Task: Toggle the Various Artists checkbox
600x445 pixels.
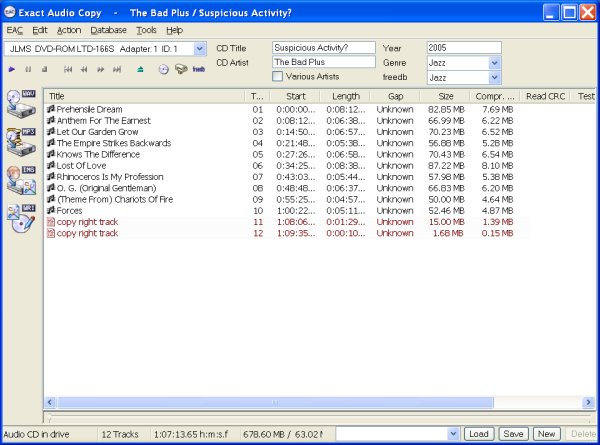Action: [277, 76]
